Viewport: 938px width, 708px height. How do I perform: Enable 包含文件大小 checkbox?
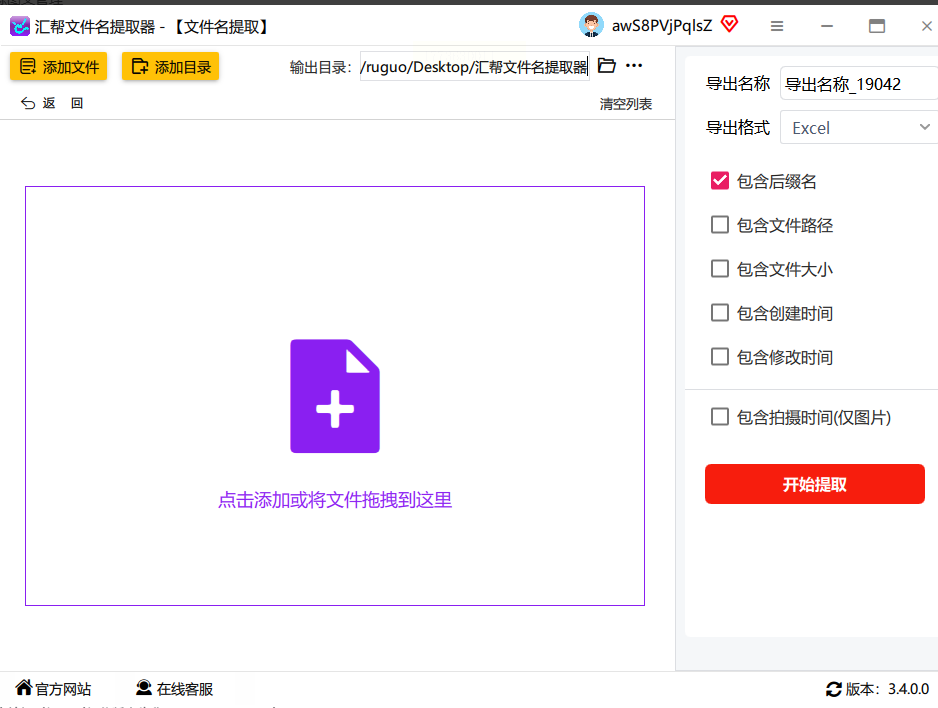719,269
